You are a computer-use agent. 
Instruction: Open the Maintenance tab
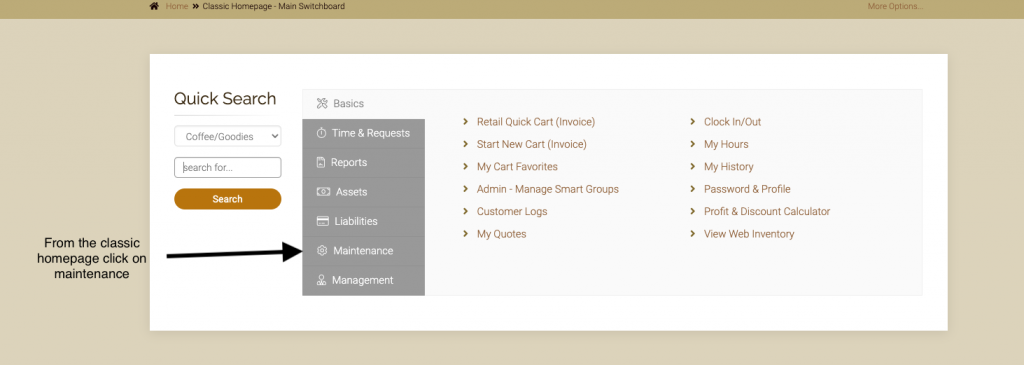tap(364, 251)
